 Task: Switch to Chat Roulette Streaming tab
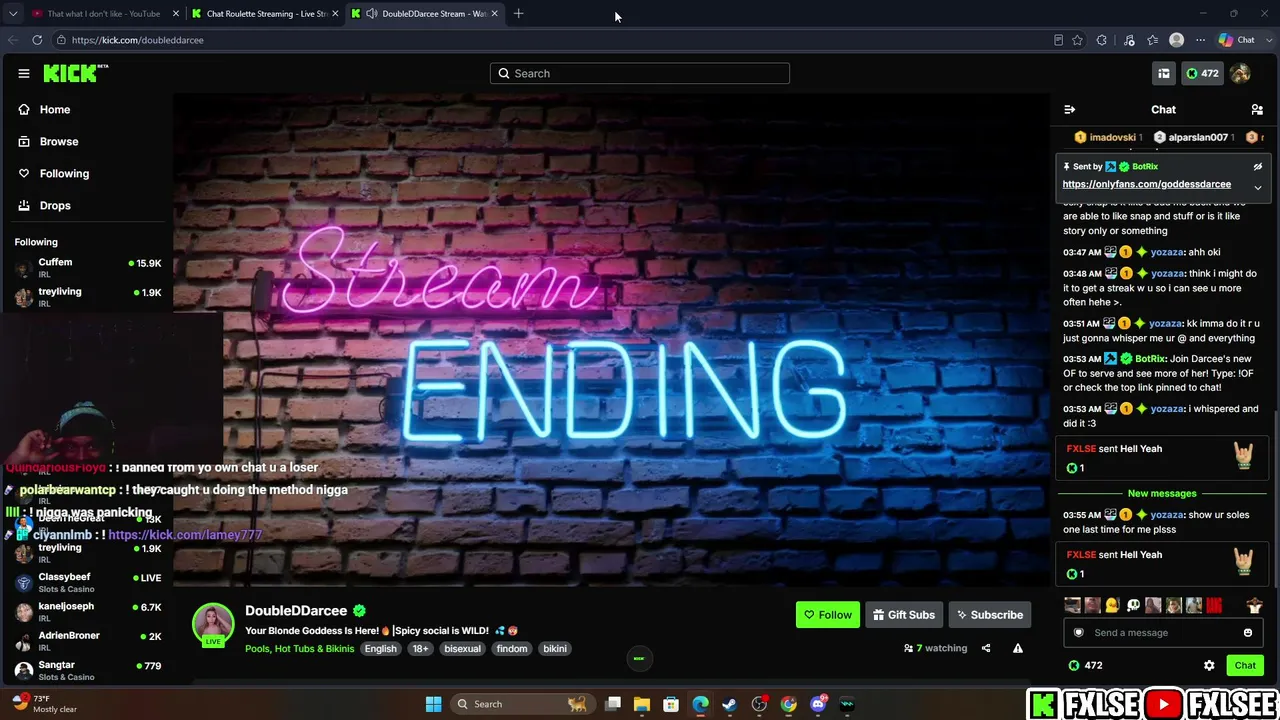pos(265,14)
